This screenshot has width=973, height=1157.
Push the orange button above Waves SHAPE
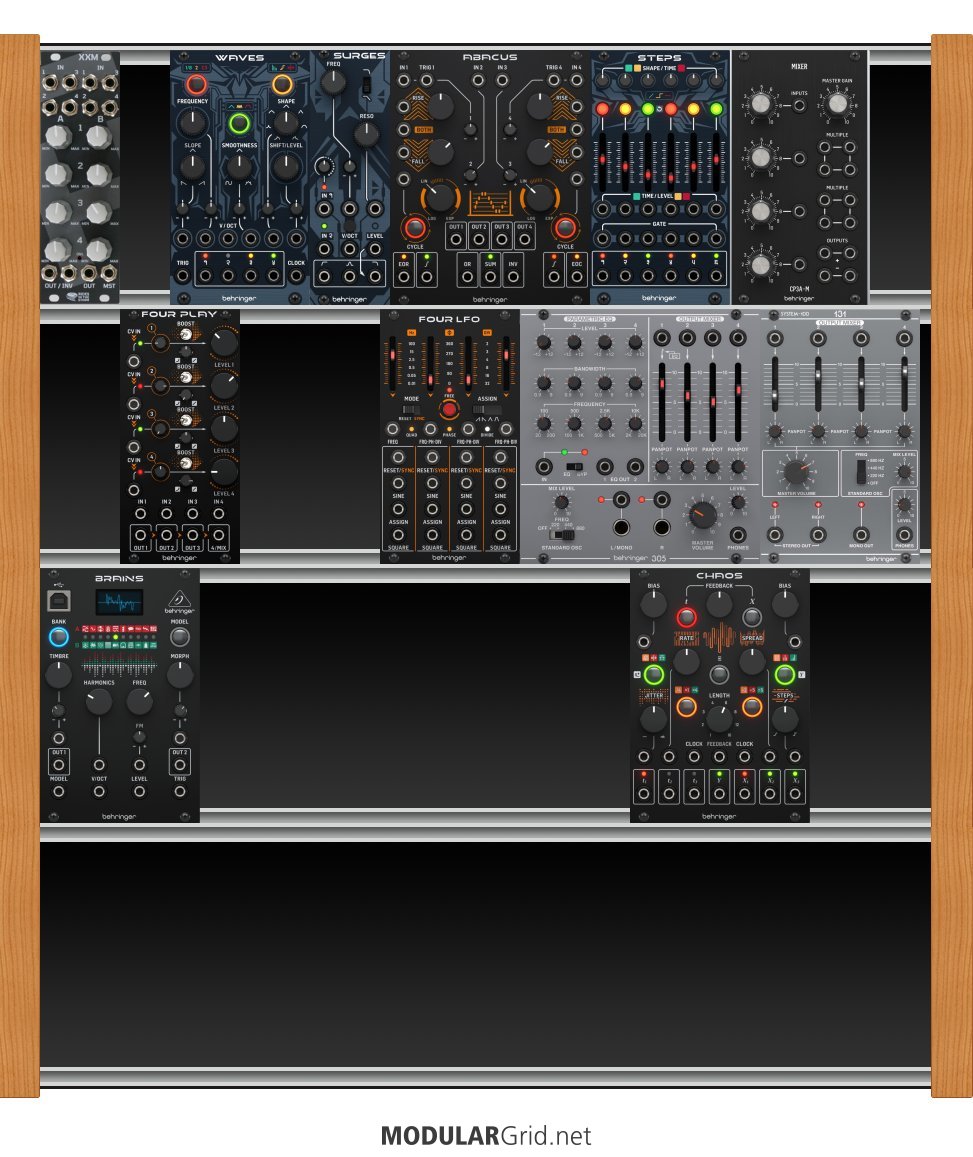tap(282, 85)
